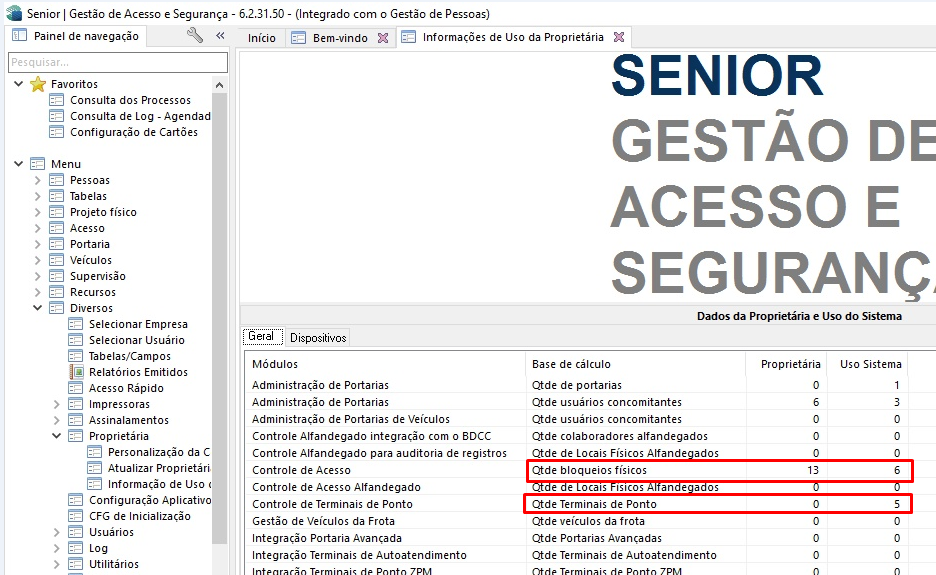The image size is (936, 575).
Task: Click the Senior application logo icon
Action: (x=14, y=13)
